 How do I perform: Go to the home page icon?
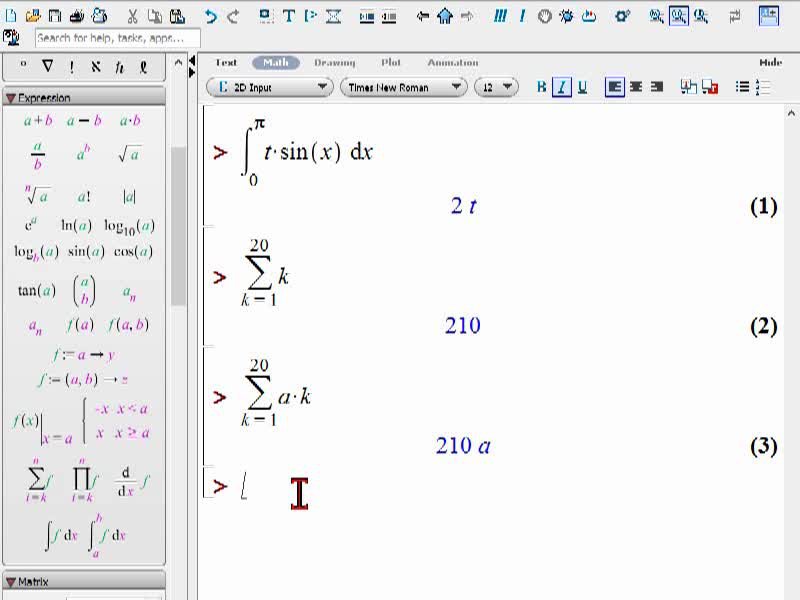click(x=445, y=16)
